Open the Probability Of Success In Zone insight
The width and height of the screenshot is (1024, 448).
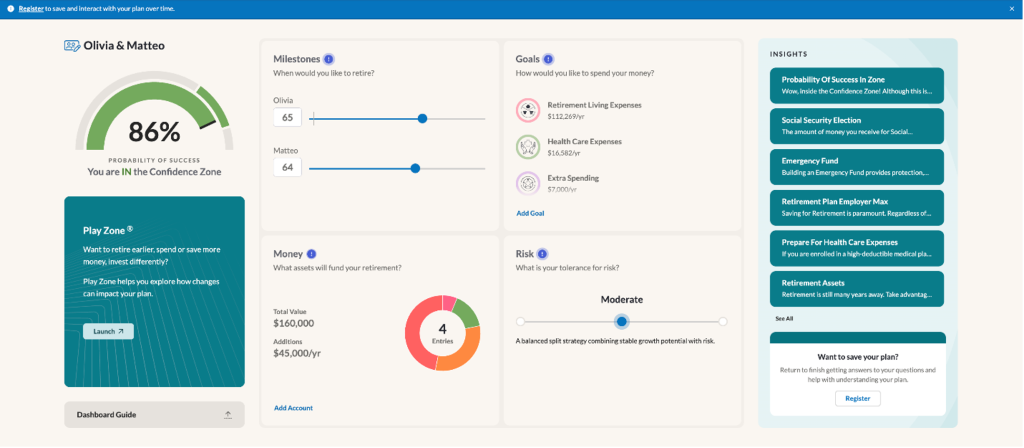point(857,85)
